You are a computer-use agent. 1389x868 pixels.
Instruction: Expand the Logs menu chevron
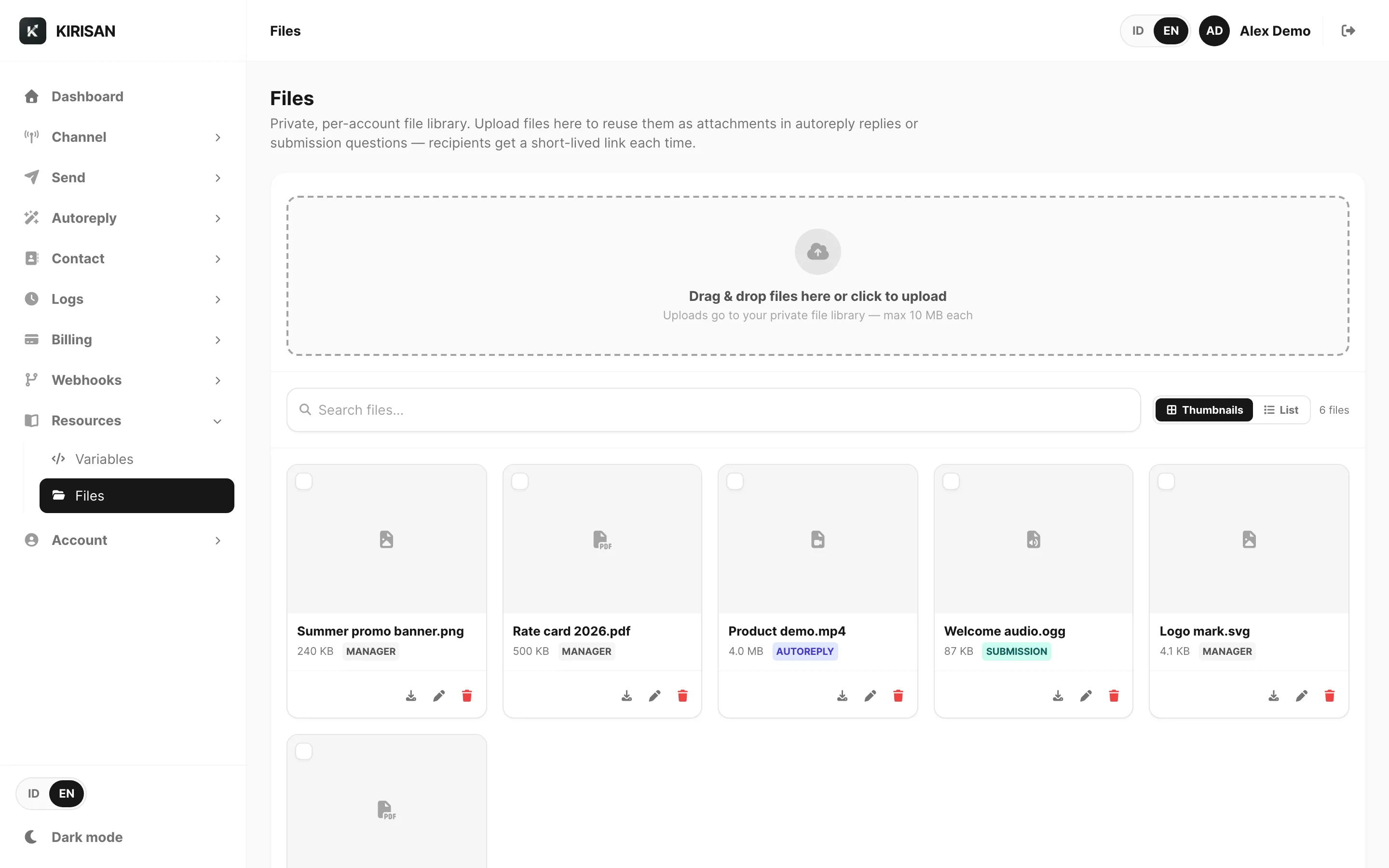[x=218, y=299]
